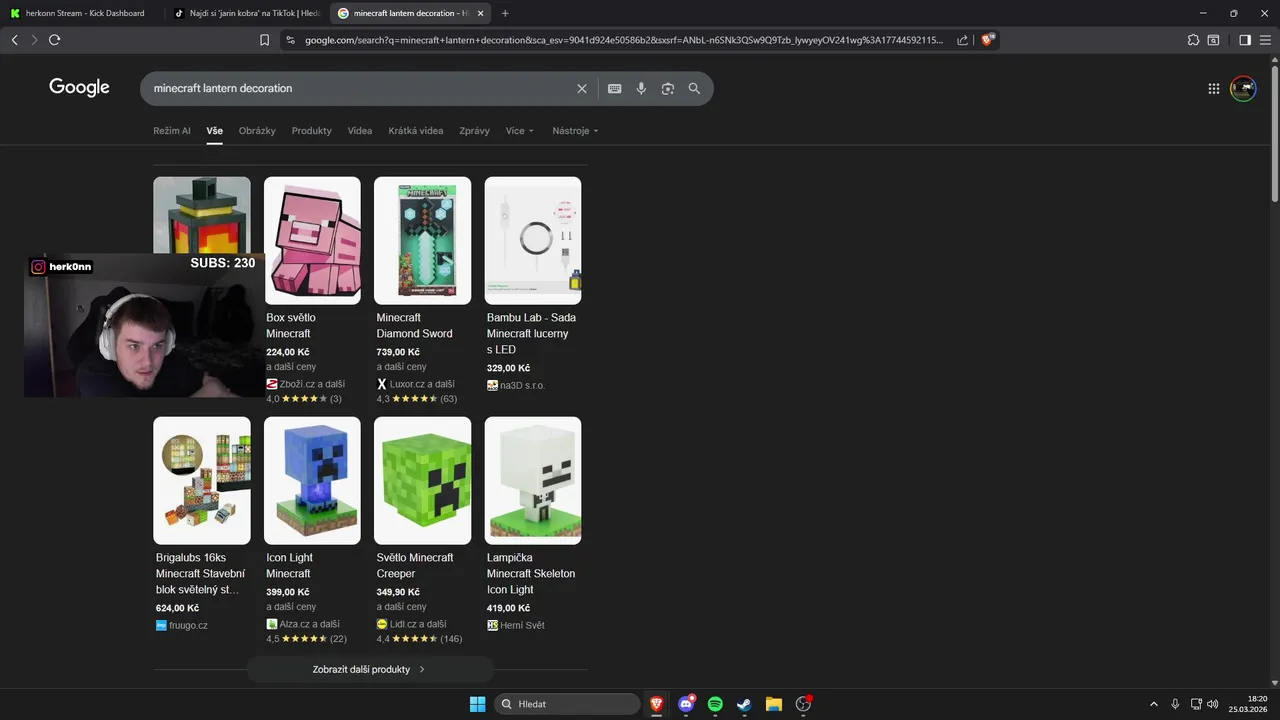Click the system tray microphone icon
1280x720 pixels.
[x=1175, y=704]
